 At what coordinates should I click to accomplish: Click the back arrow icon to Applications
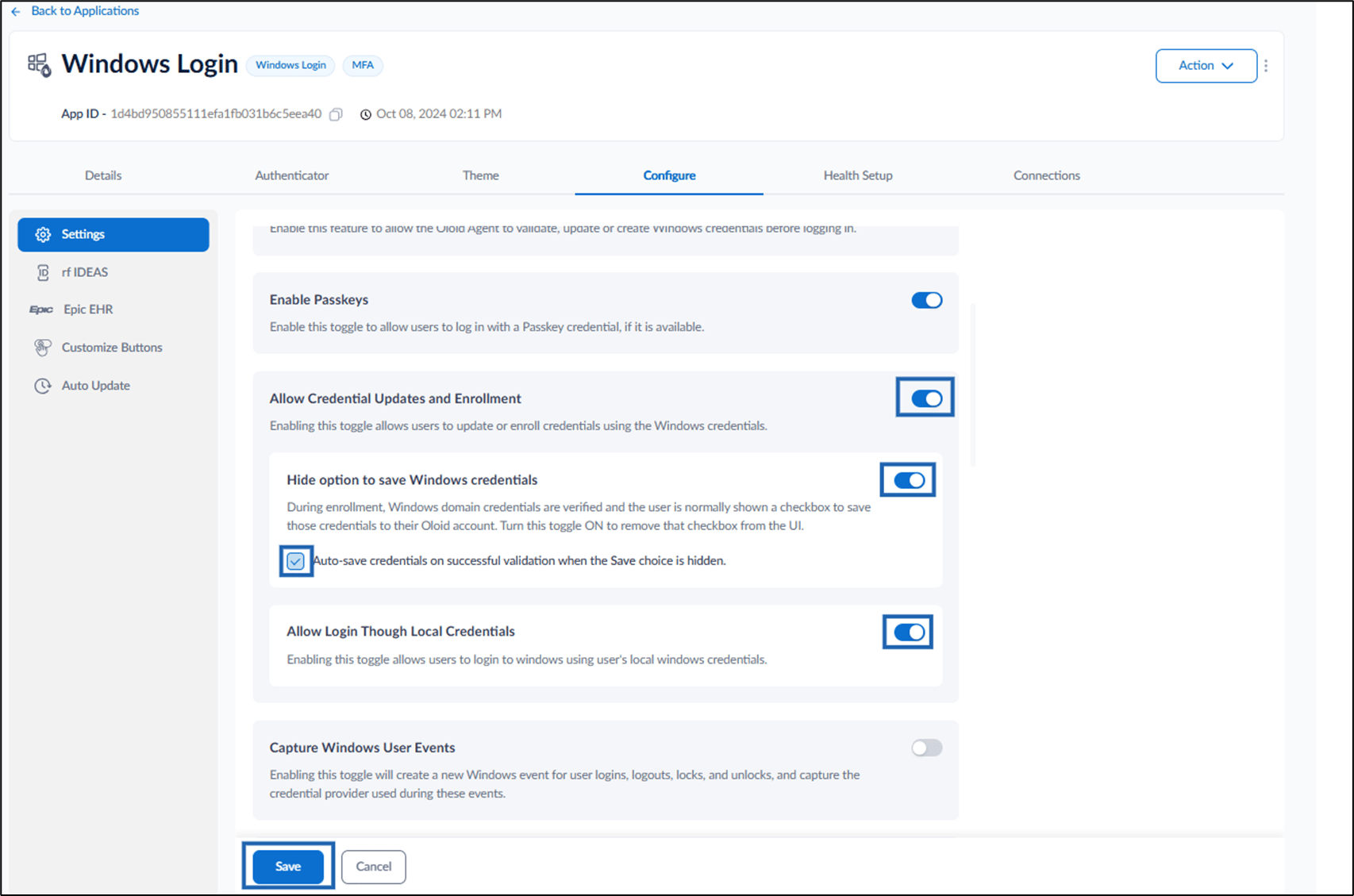[x=16, y=11]
